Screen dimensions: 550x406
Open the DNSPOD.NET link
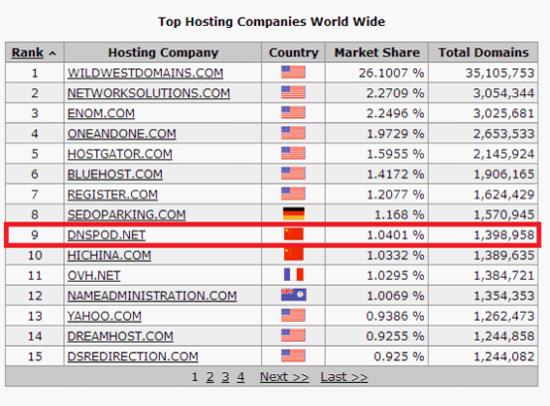point(106,235)
